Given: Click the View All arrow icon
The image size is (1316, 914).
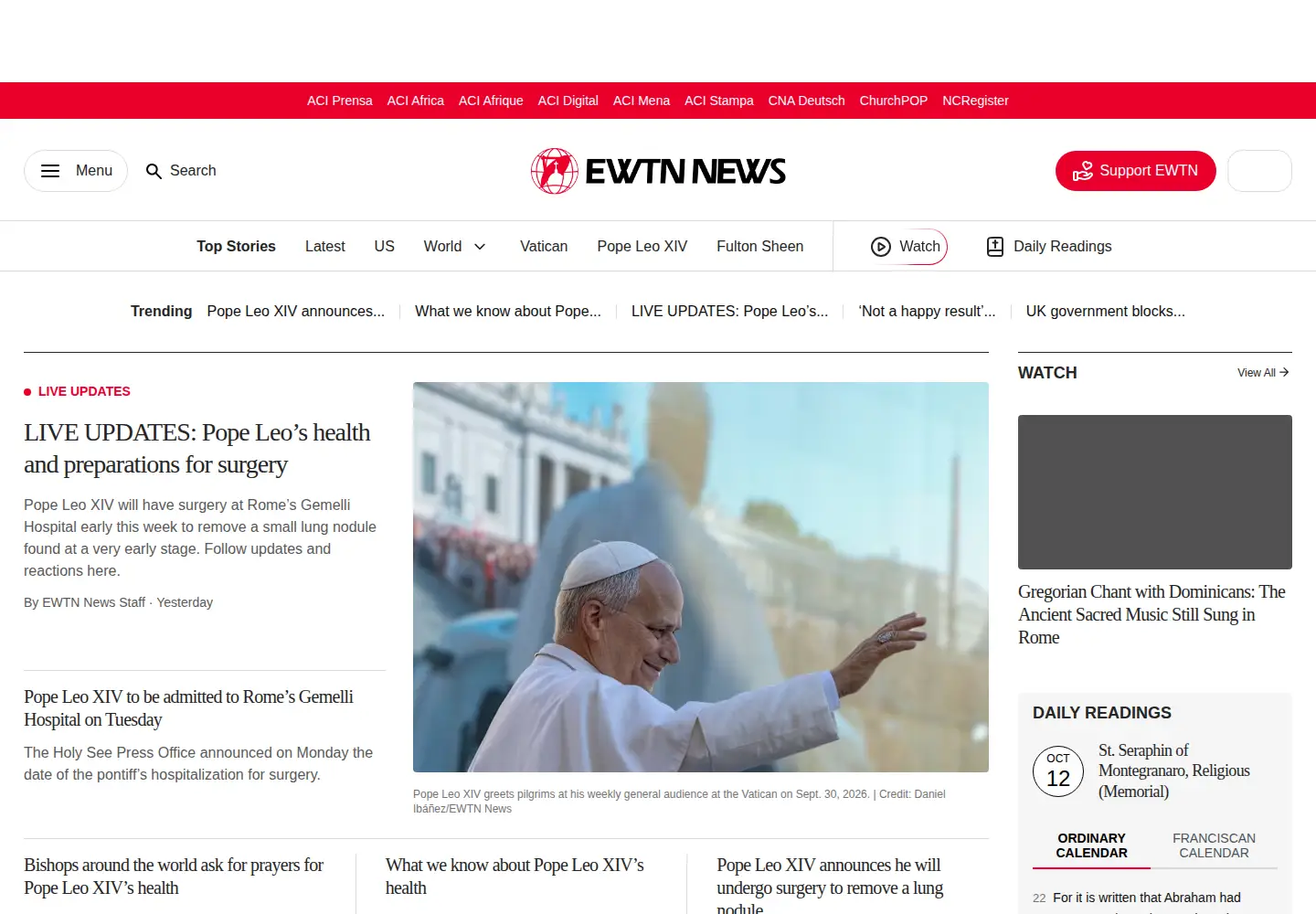Looking at the screenshot, I should coord(1284,372).
